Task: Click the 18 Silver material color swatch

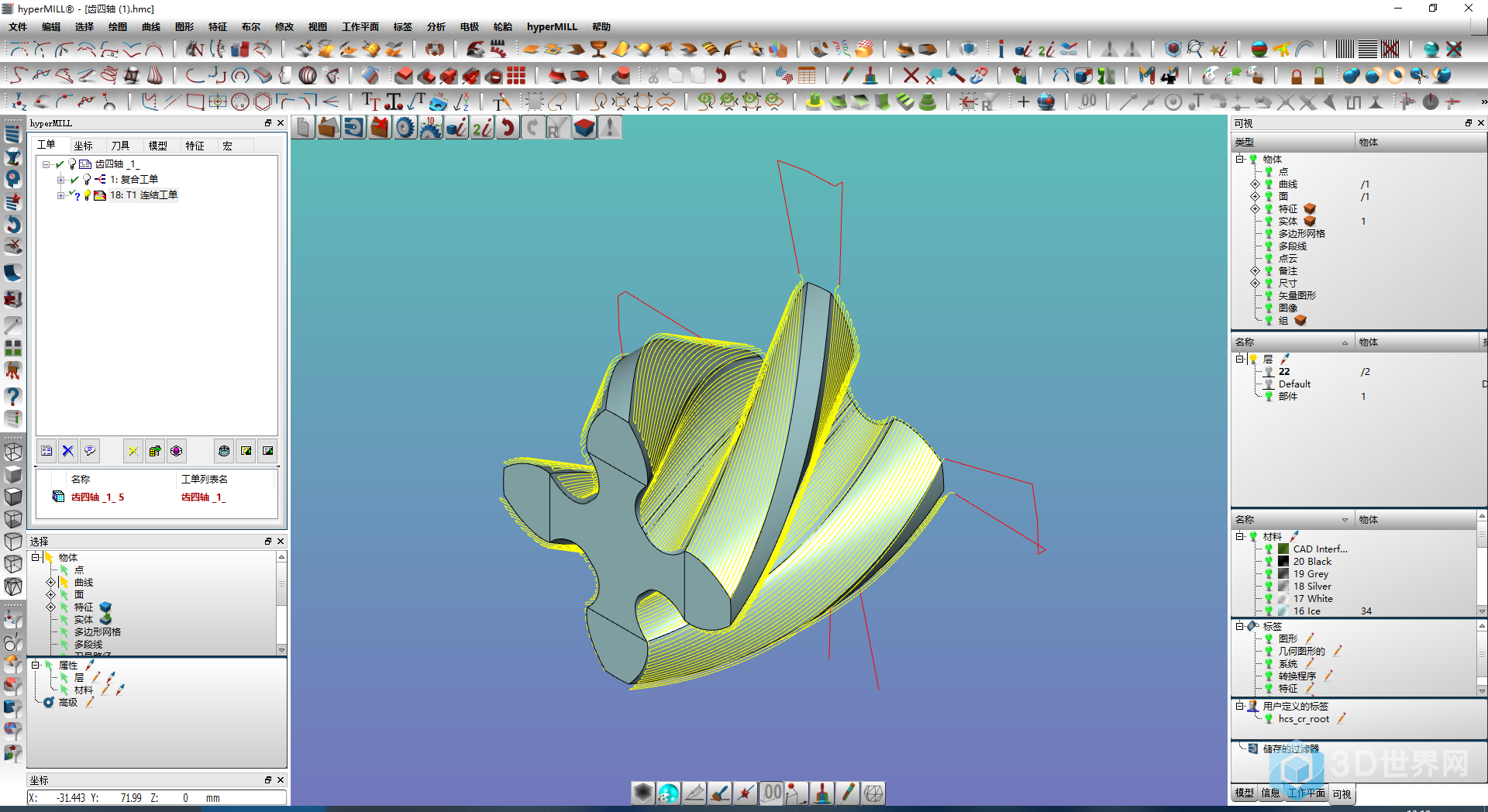Action: coord(1283,586)
